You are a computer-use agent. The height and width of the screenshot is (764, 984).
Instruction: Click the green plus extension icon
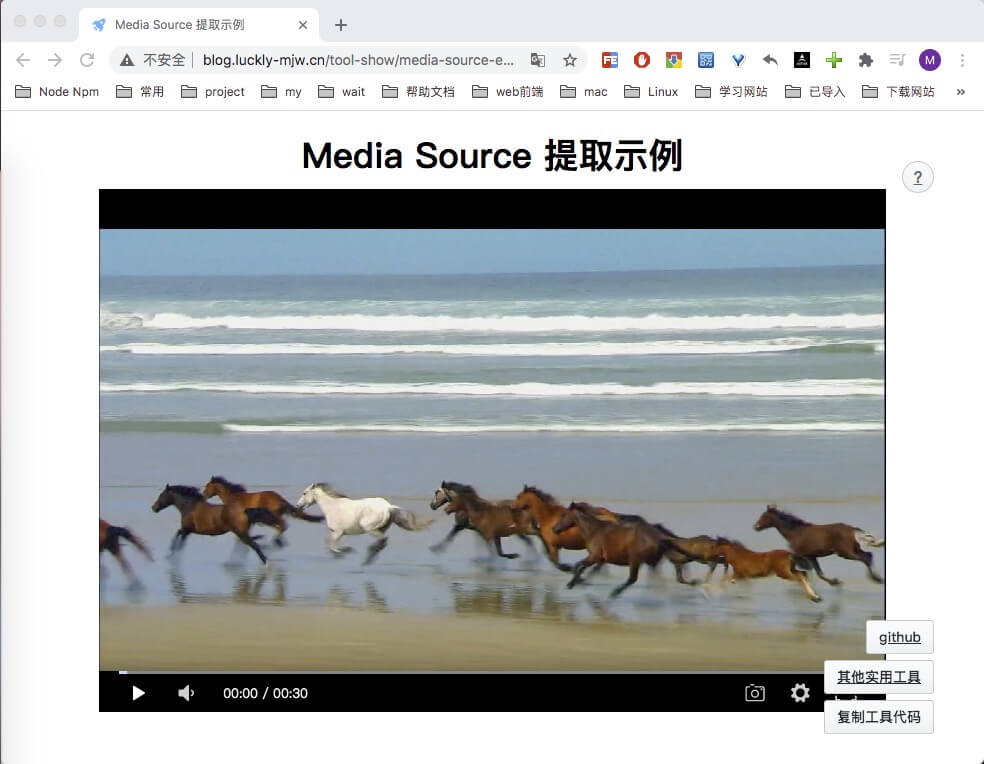click(834, 60)
